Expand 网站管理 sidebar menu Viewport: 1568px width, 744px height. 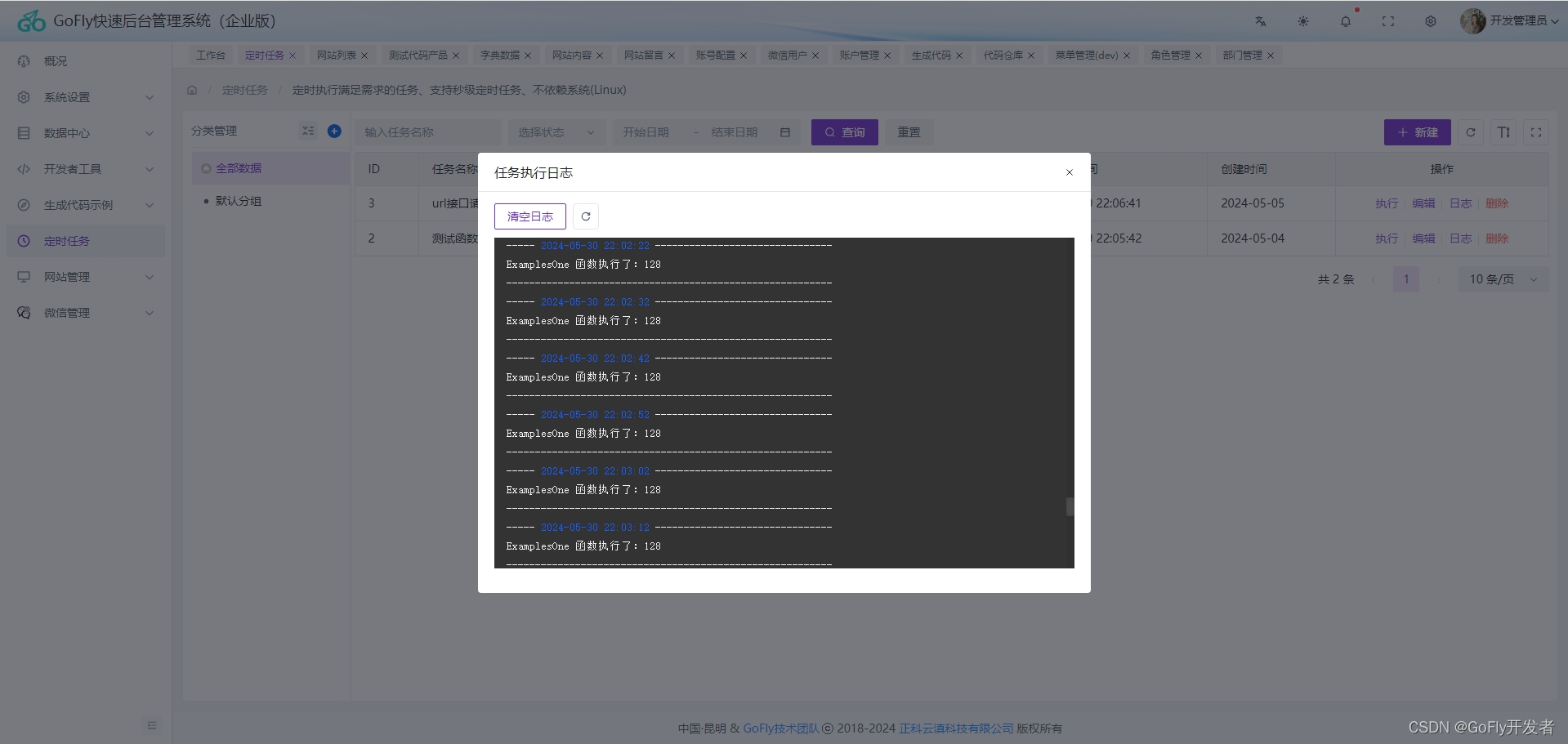[x=86, y=277]
